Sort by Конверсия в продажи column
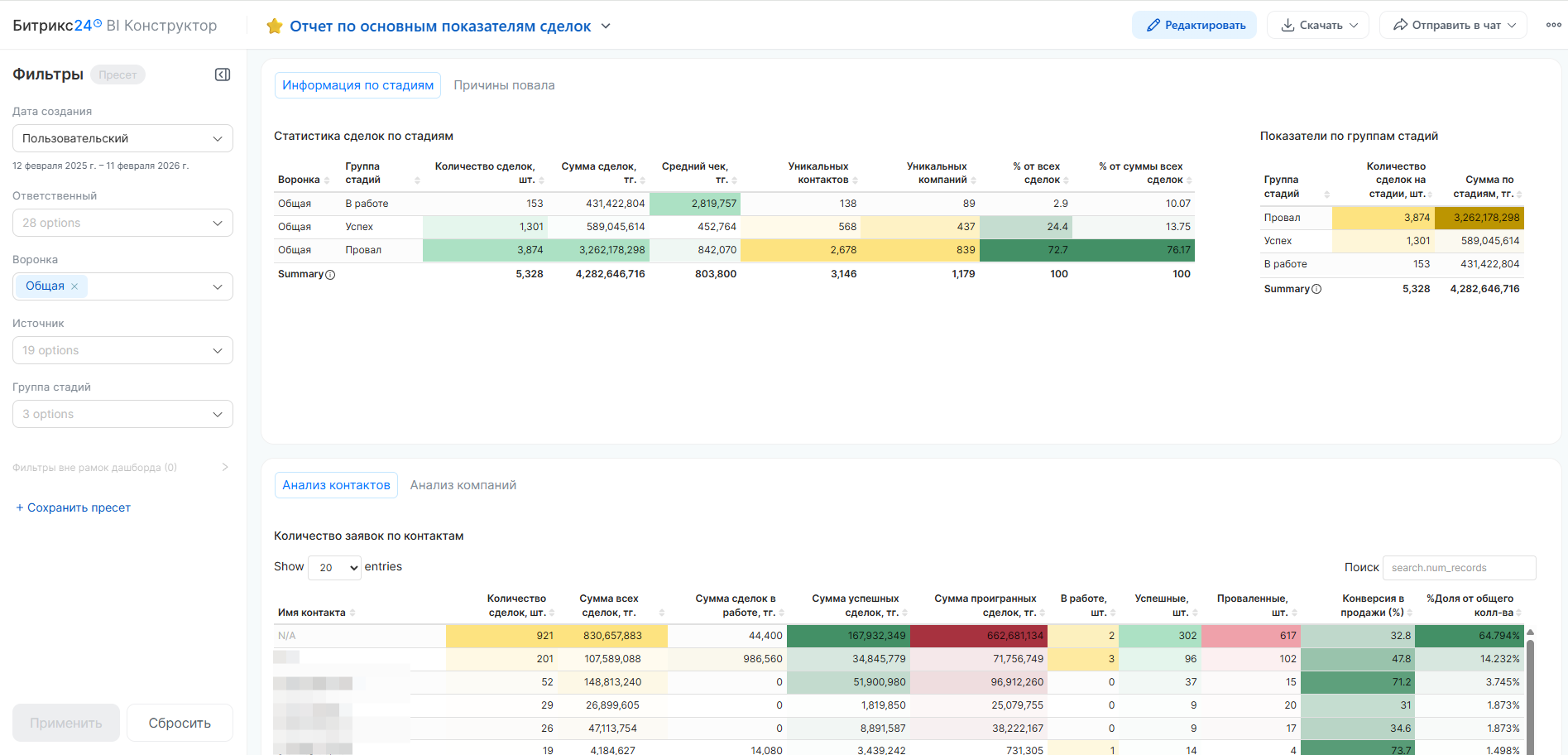1568x755 pixels. pos(1373,605)
